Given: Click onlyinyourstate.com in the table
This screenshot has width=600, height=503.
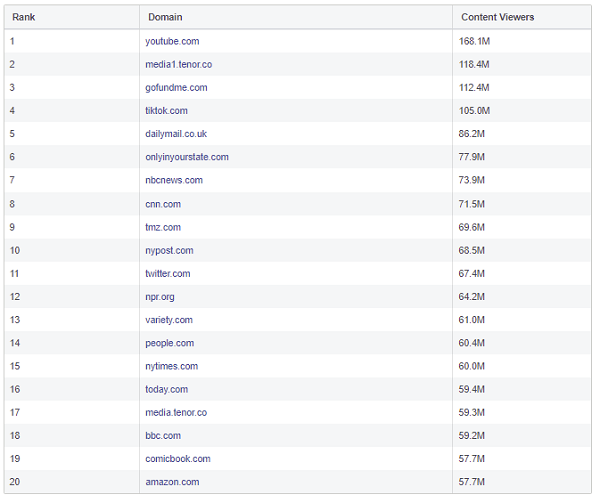Looking at the screenshot, I should pos(187,157).
